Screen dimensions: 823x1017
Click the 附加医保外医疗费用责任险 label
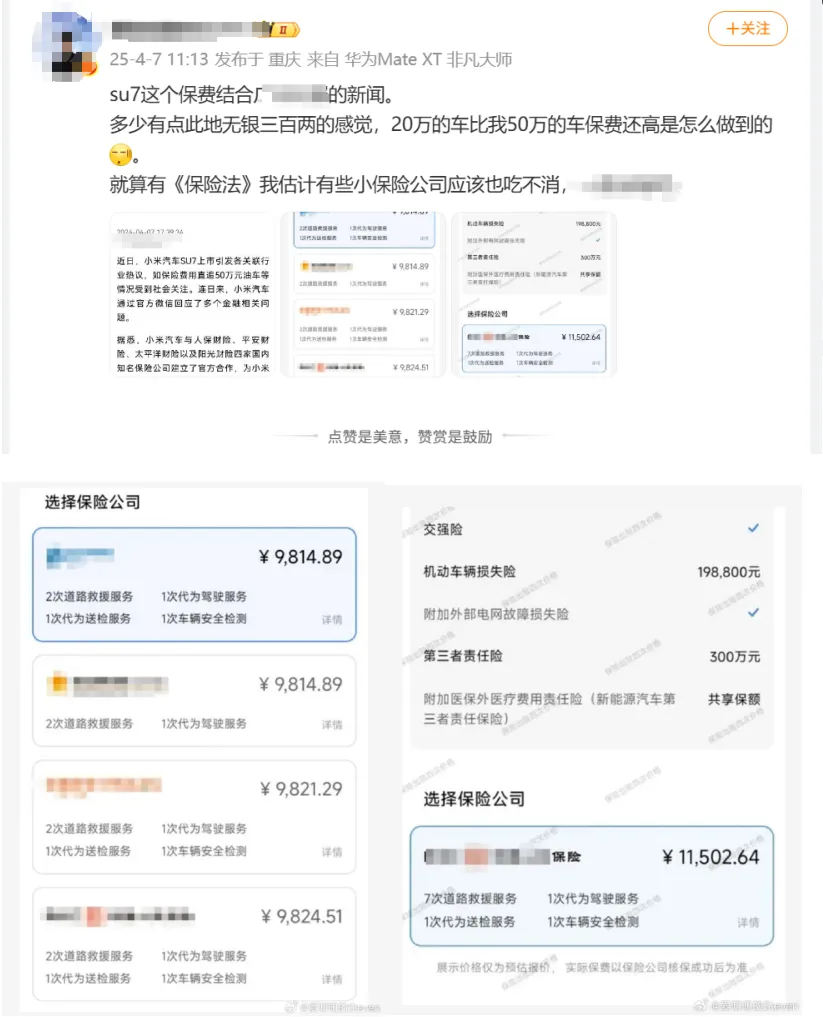tap(549, 708)
